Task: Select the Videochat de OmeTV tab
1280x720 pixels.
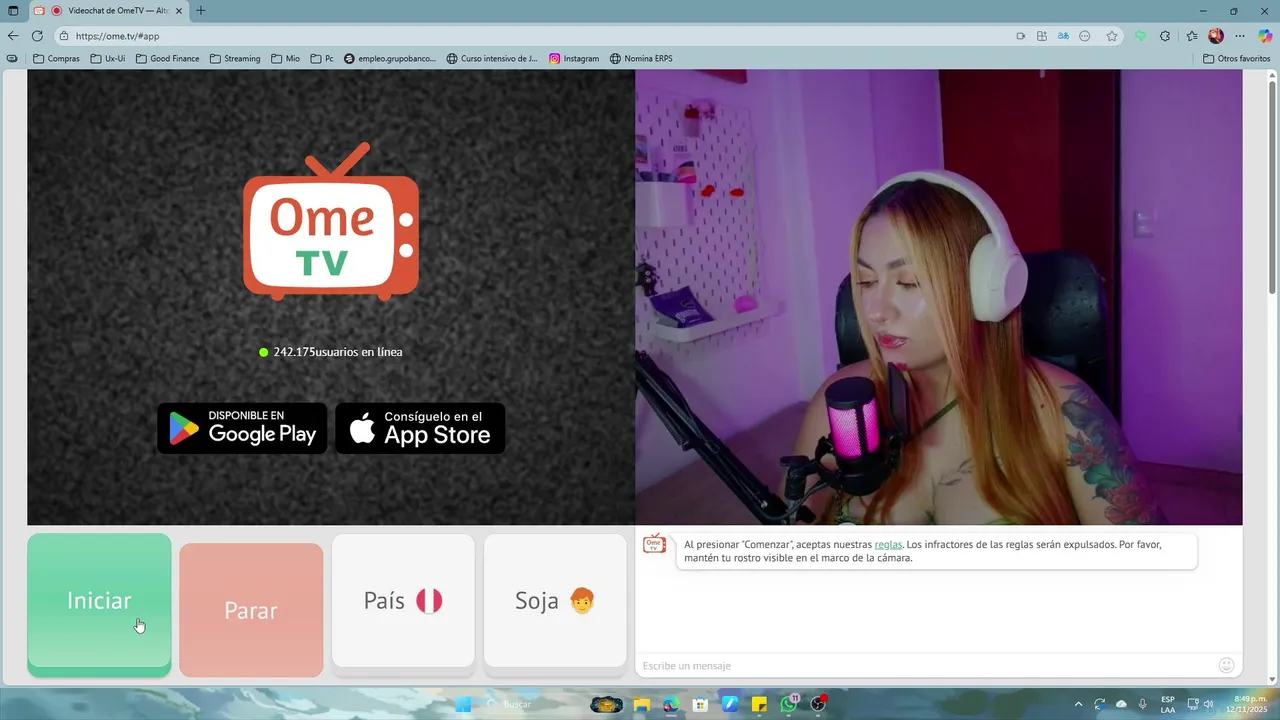Action: tap(108, 11)
